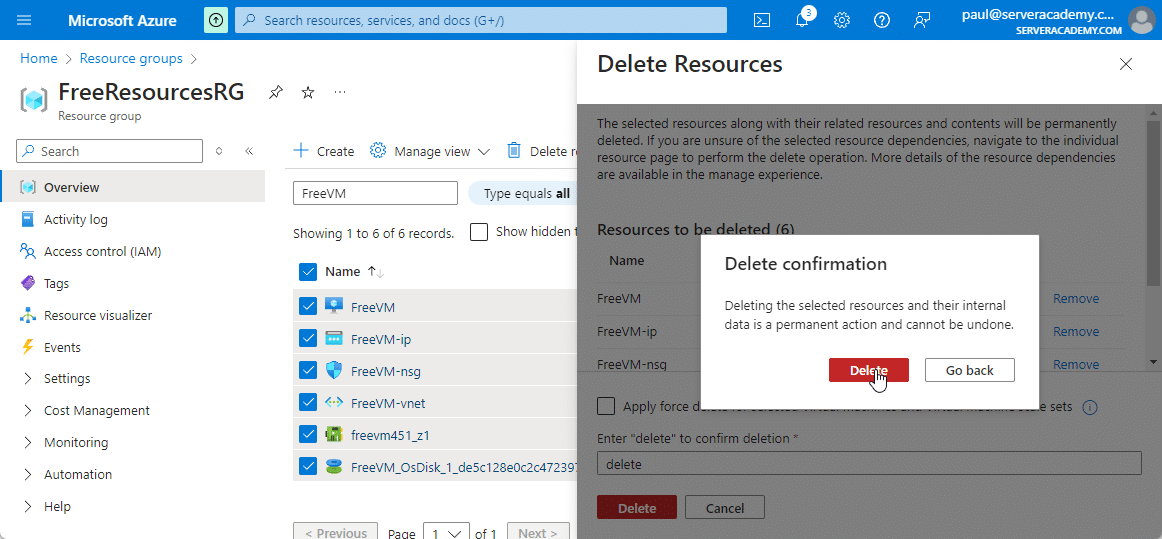Open the feedback icon in header

pos(921,20)
